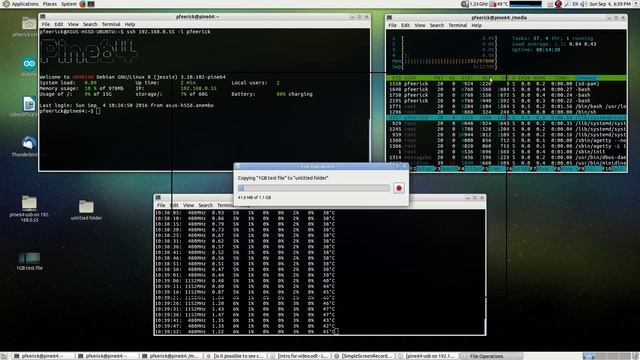Viewport: 640px width, 360px height.
Task: Switch to SimpleScreenRecorder taskbar window
Action: 363,356
